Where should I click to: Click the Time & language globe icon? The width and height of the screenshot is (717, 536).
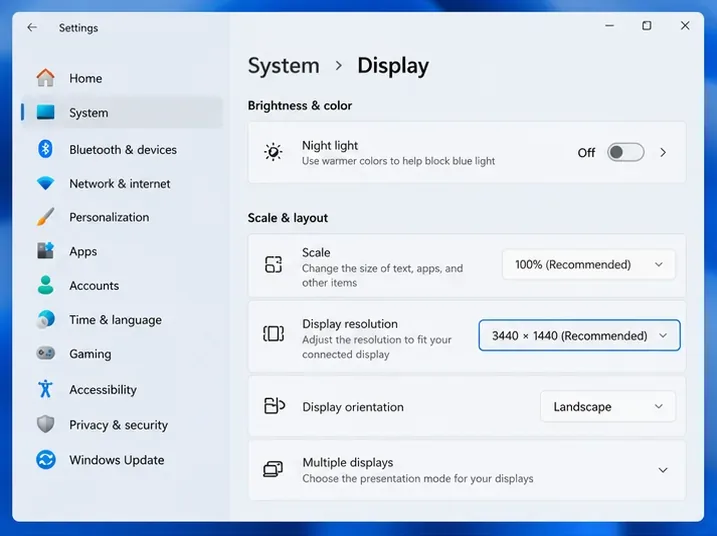click(x=45, y=319)
